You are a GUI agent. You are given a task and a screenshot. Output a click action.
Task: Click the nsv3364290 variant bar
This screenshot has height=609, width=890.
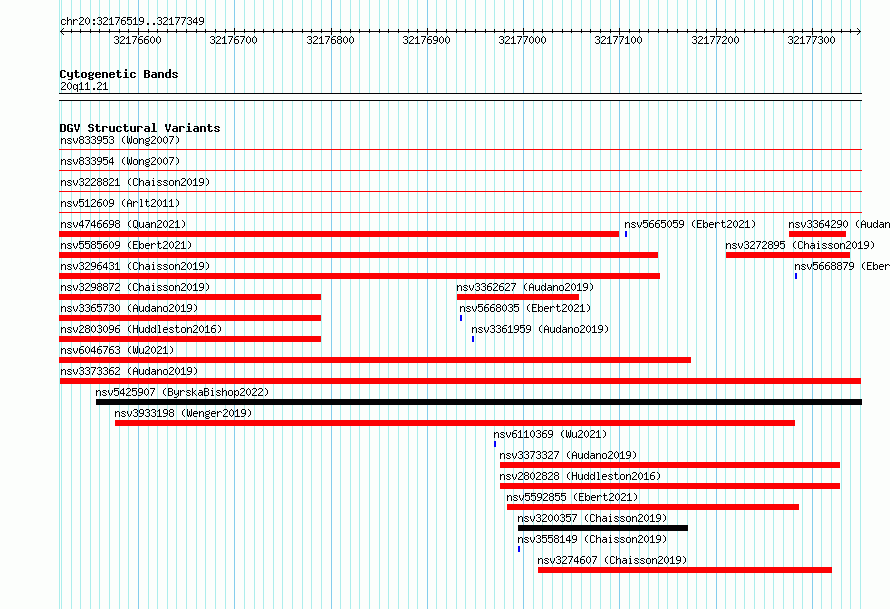(817, 234)
